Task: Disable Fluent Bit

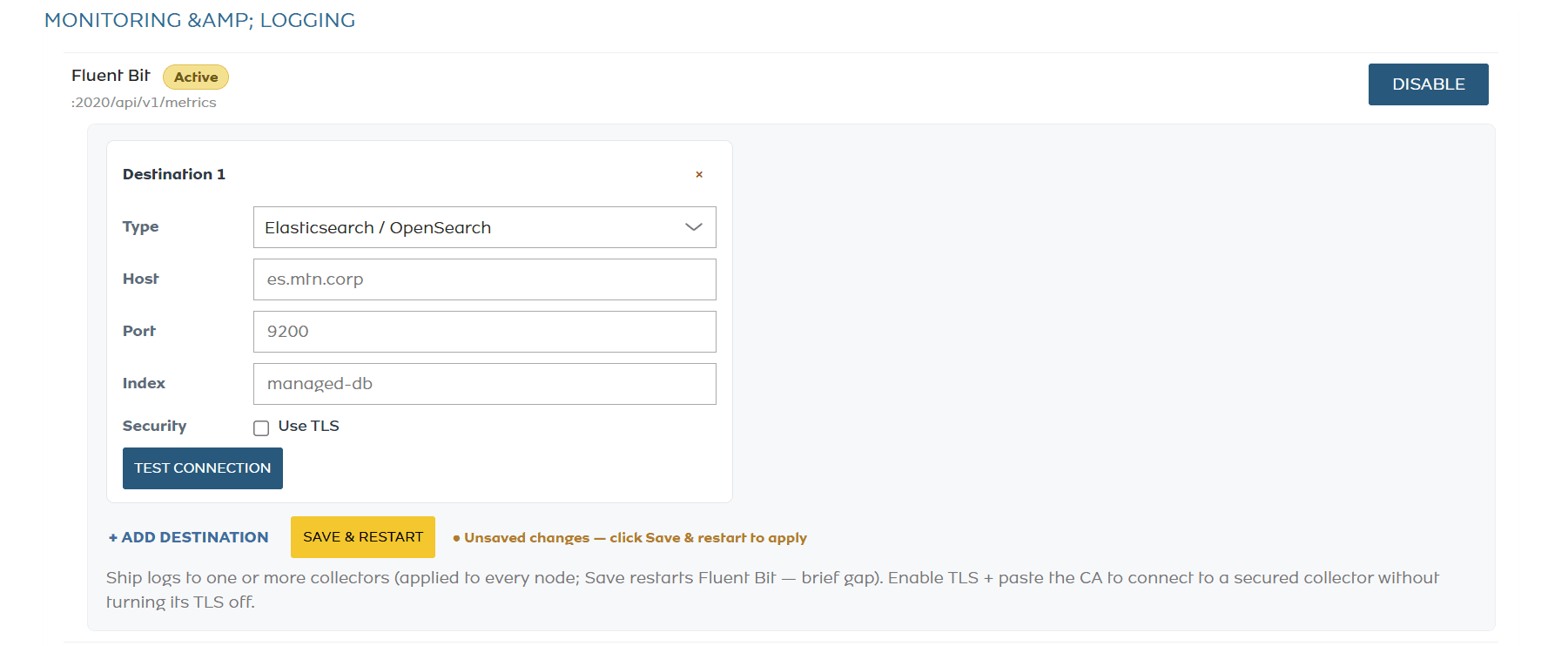Action: (1428, 84)
